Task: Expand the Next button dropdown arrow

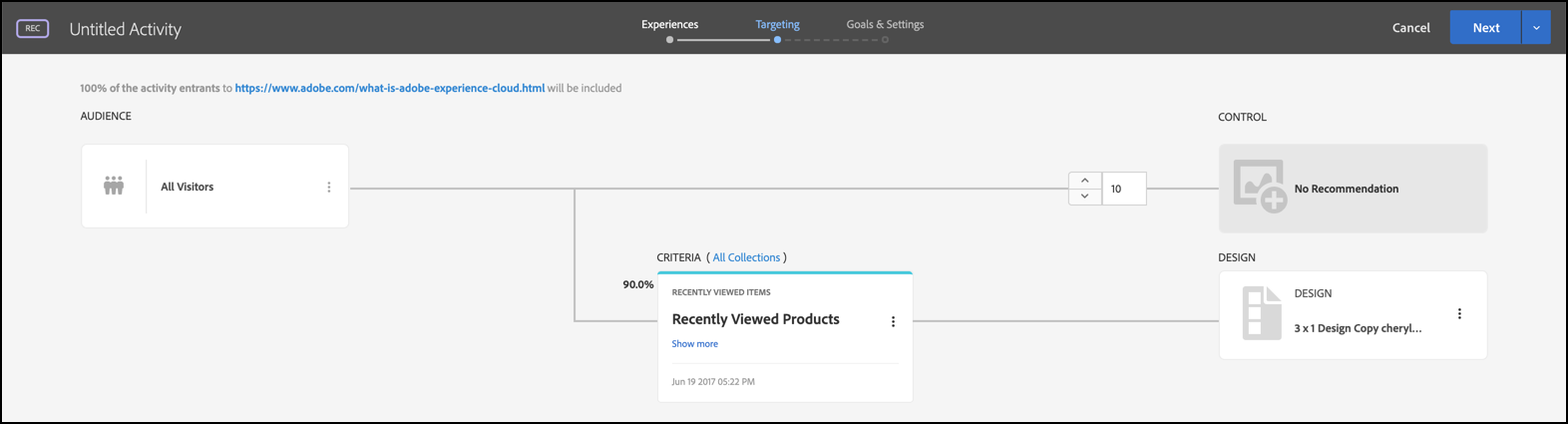Action: coord(1536,28)
